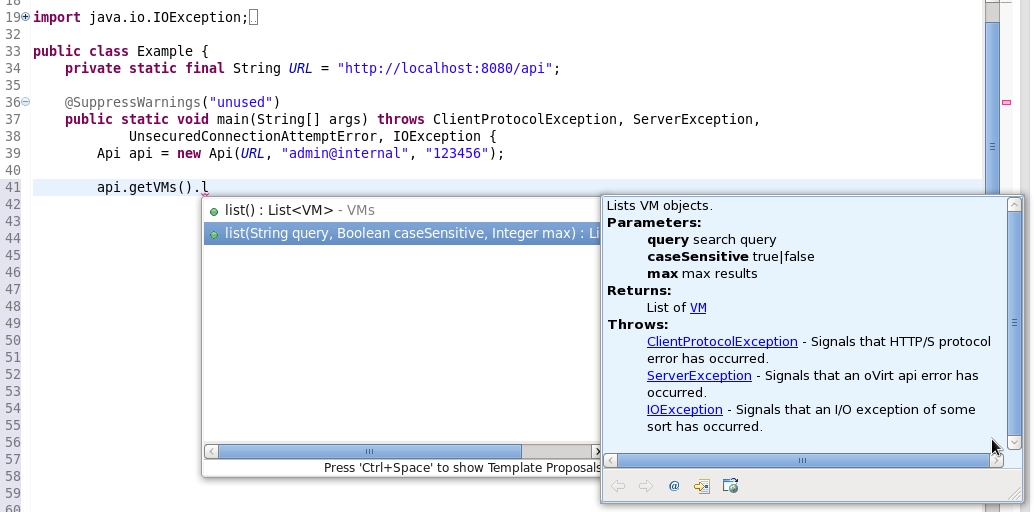Image resolution: width=1034 pixels, height=512 pixels.
Task: Expand the collapsed imports box after IOException
Action: point(254,17)
